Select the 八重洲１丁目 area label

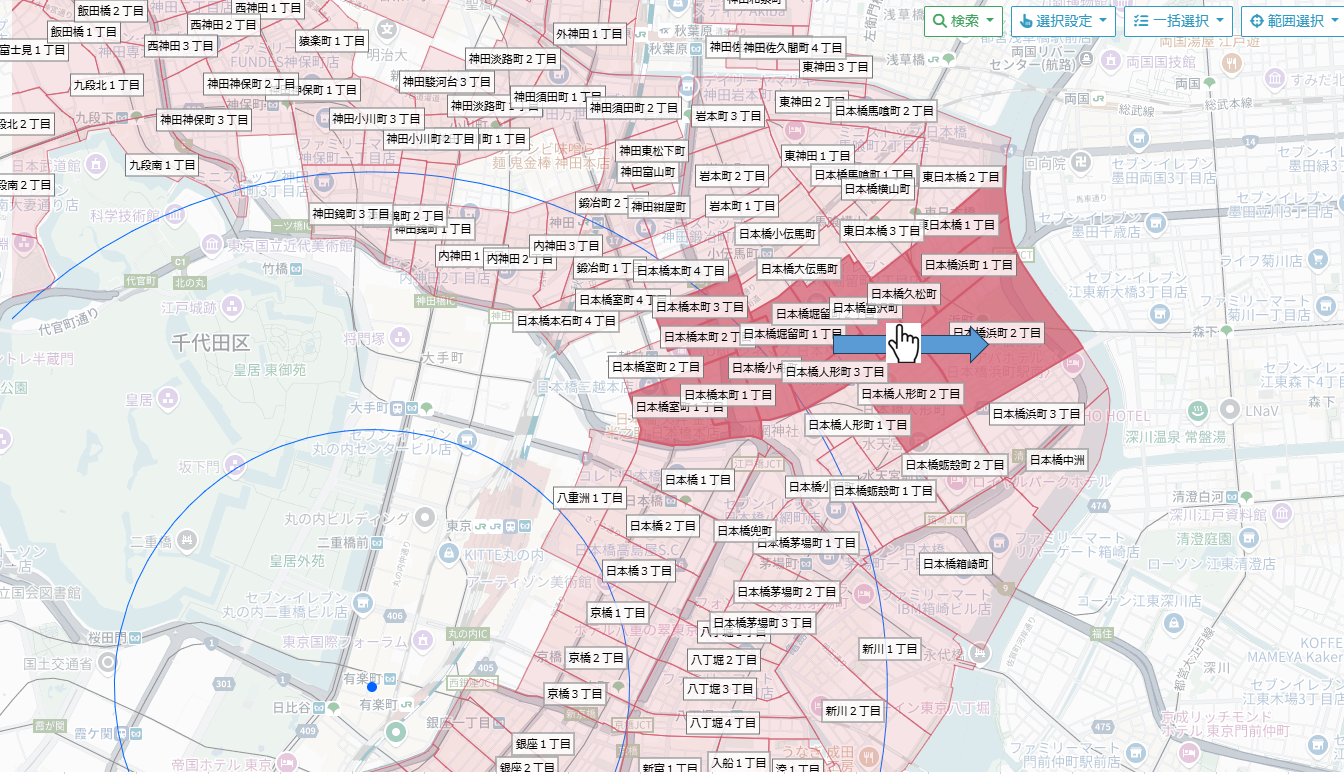click(590, 497)
